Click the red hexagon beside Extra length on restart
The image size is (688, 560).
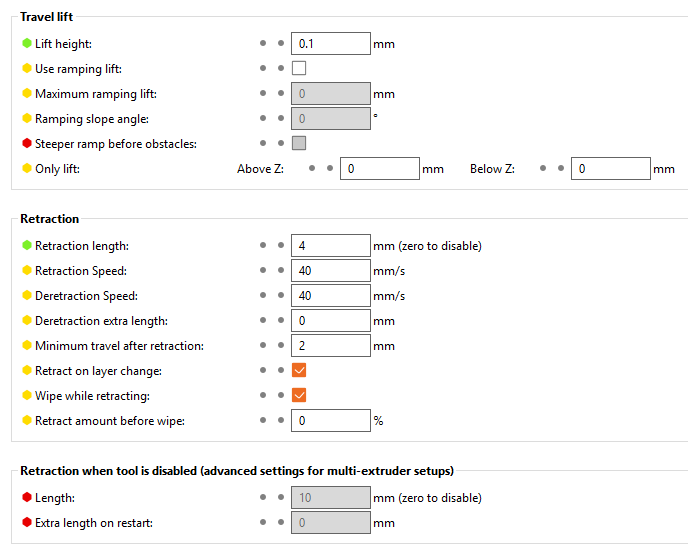pos(27,522)
